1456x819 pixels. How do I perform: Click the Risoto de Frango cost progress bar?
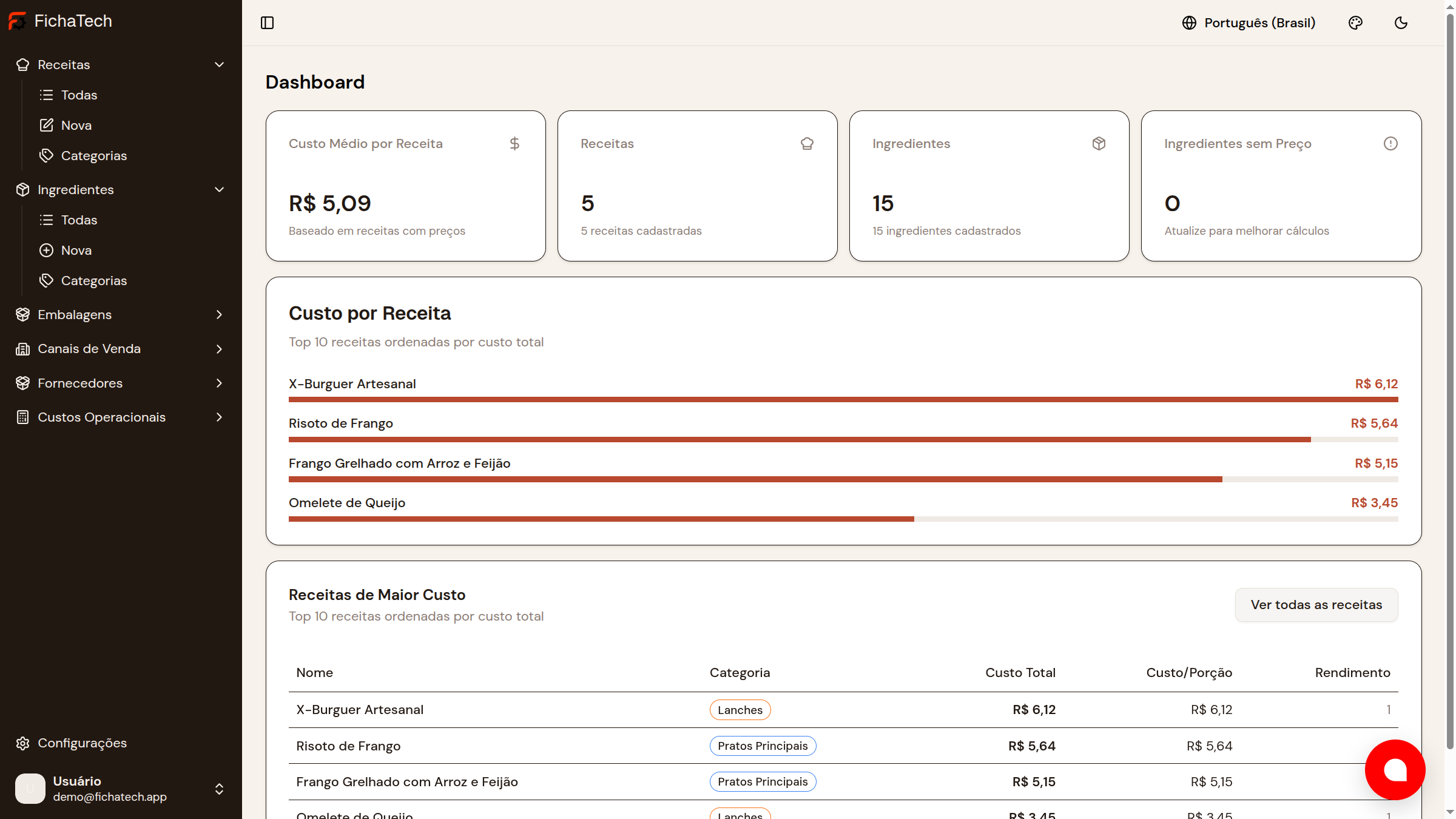coord(843,440)
